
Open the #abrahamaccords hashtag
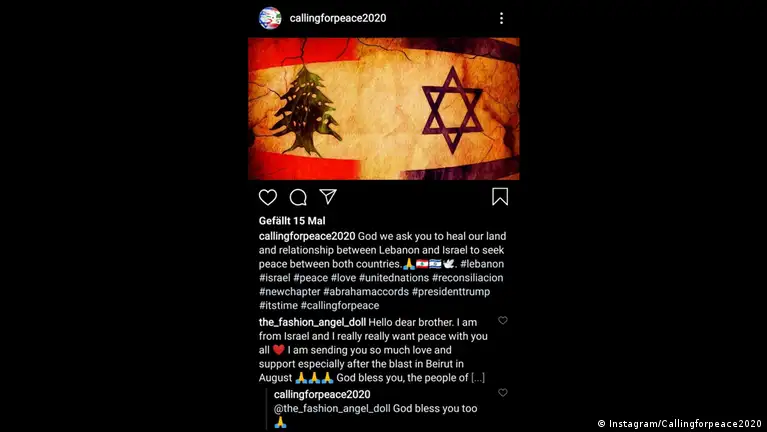click(x=366, y=292)
